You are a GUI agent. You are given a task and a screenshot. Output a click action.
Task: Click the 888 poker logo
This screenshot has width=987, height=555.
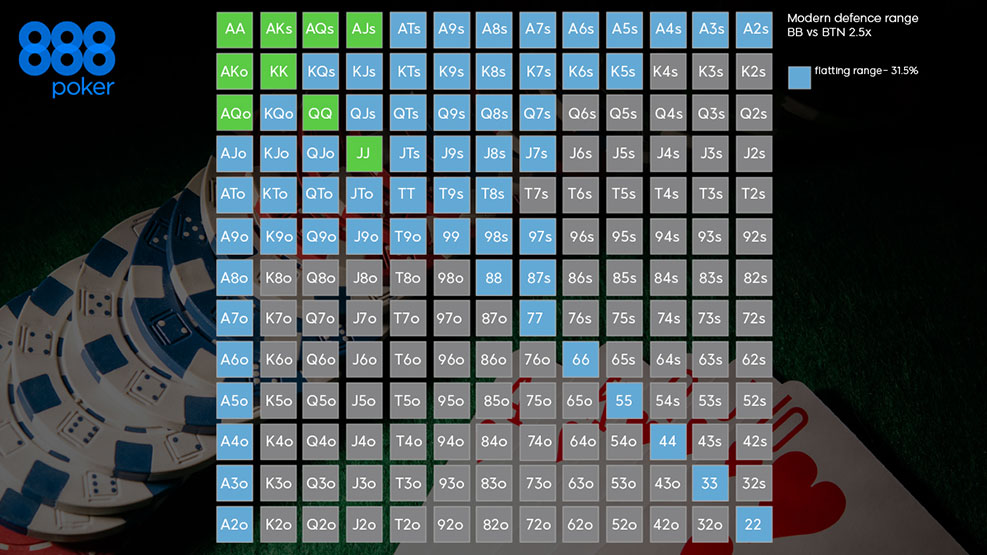[67, 59]
